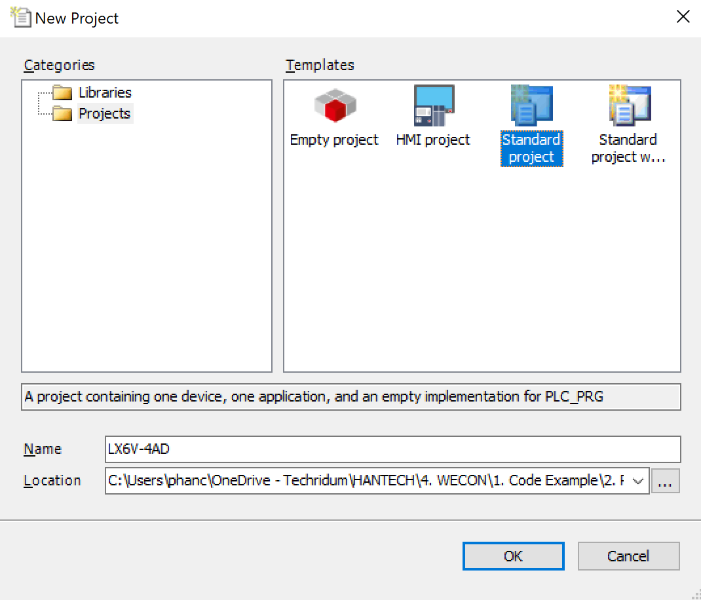Open the browse folder button (...)
The width and height of the screenshot is (701, 600).
(666, 481)
